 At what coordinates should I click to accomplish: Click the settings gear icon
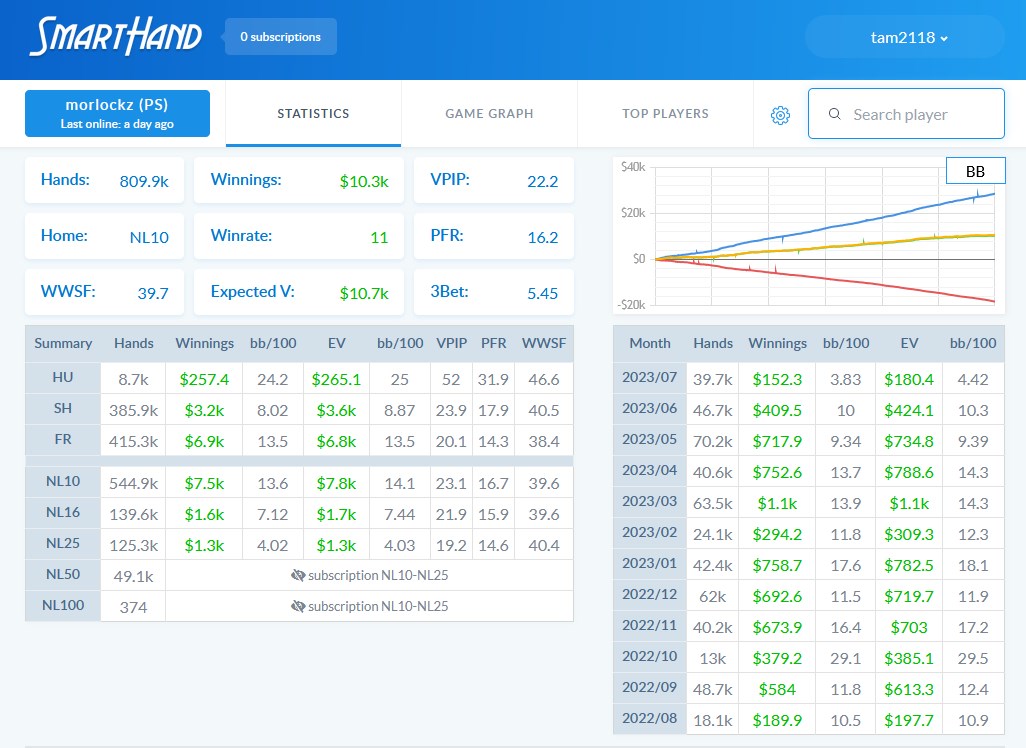point(780,115)
